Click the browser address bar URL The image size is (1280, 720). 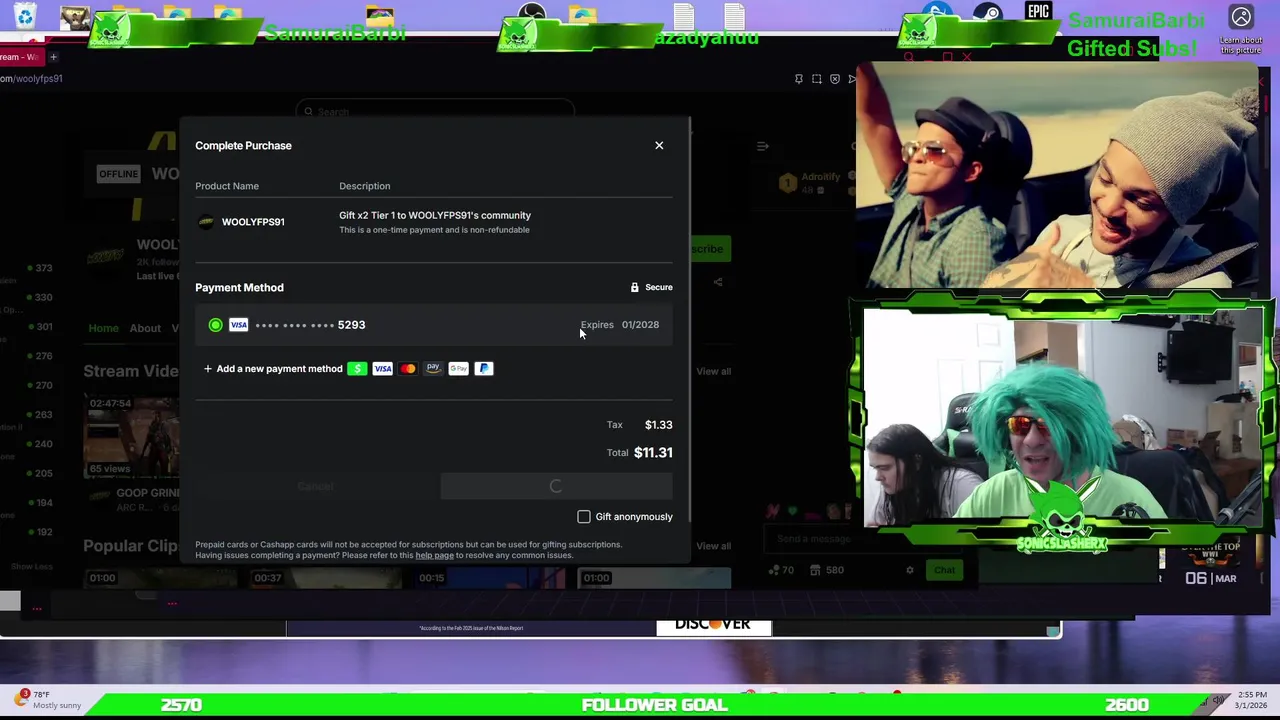(x=32, y=79)
